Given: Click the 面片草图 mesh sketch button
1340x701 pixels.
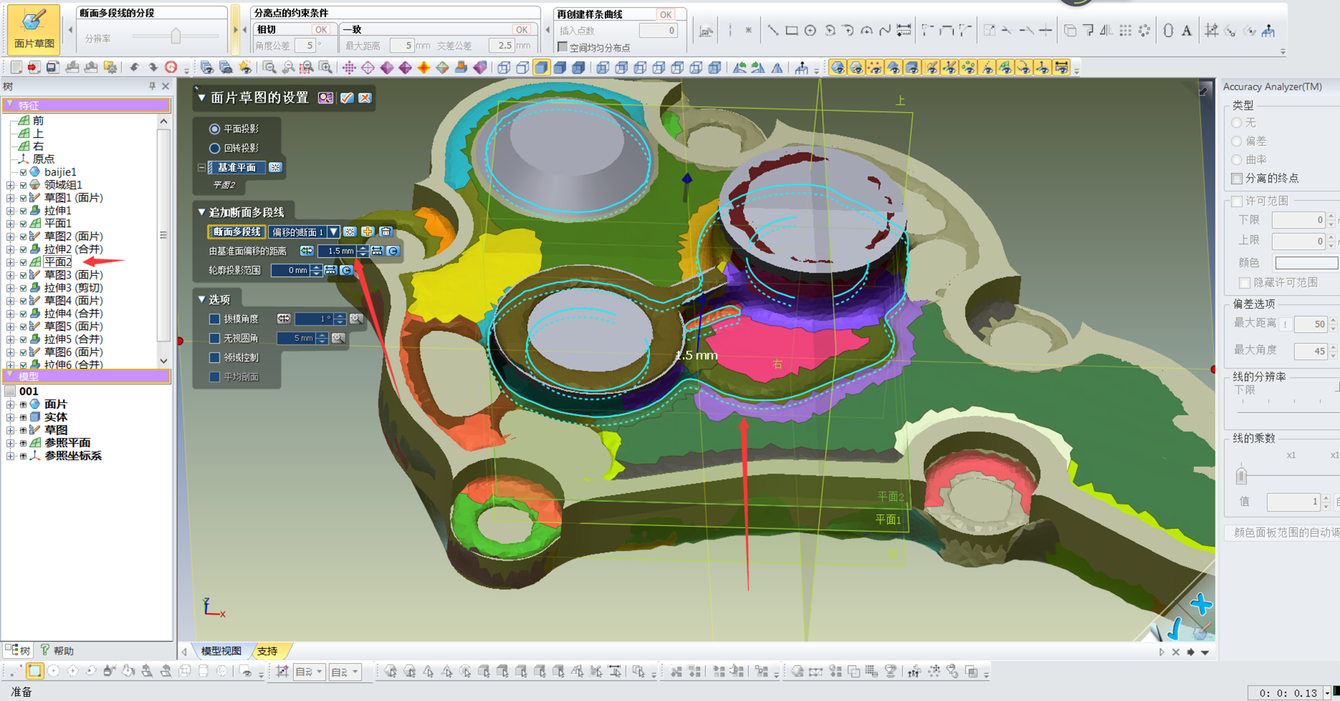Looking at the screenshot, I should click(34, 28).
